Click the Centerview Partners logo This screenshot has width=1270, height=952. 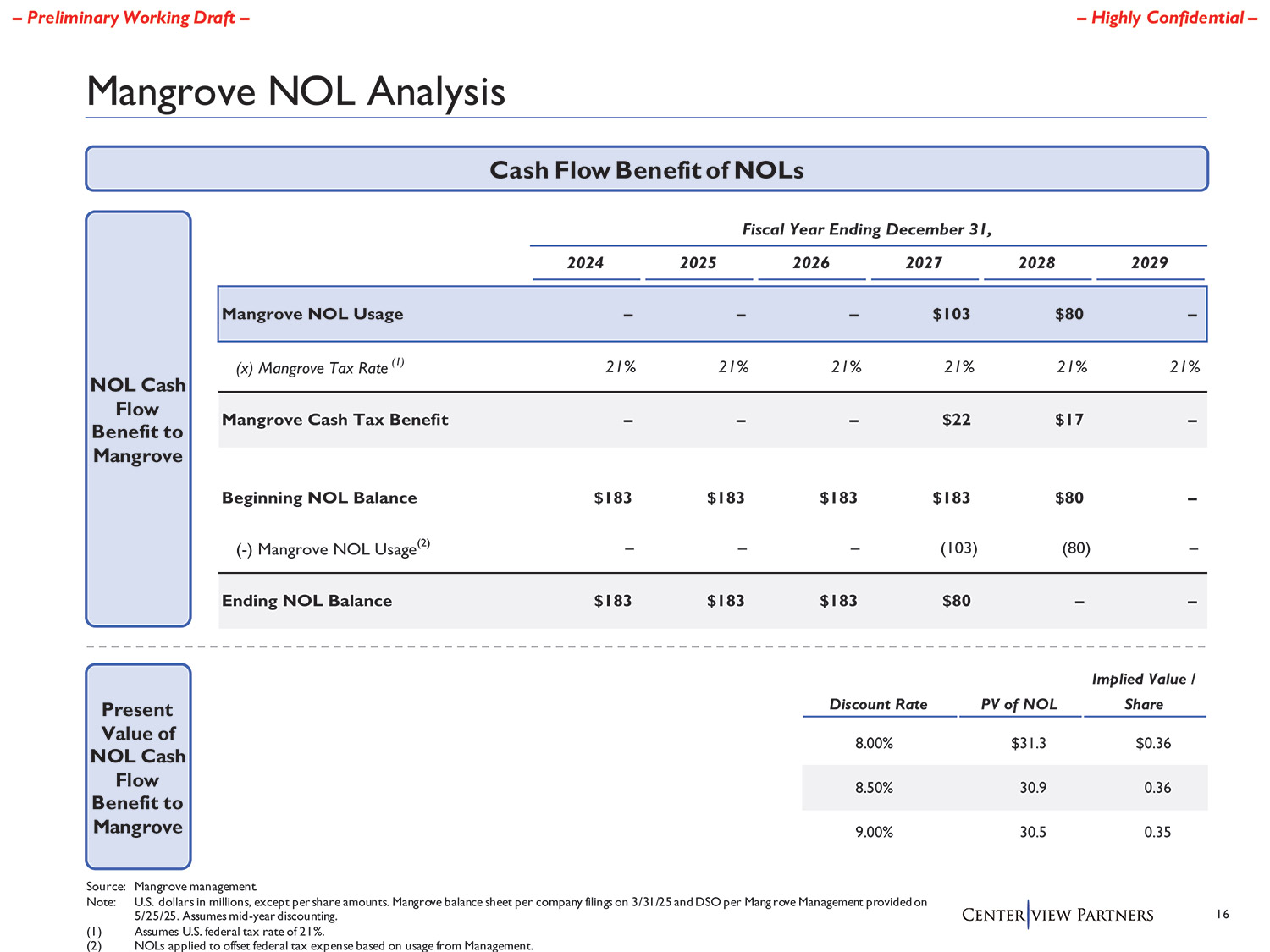[x=1057, y=915]
